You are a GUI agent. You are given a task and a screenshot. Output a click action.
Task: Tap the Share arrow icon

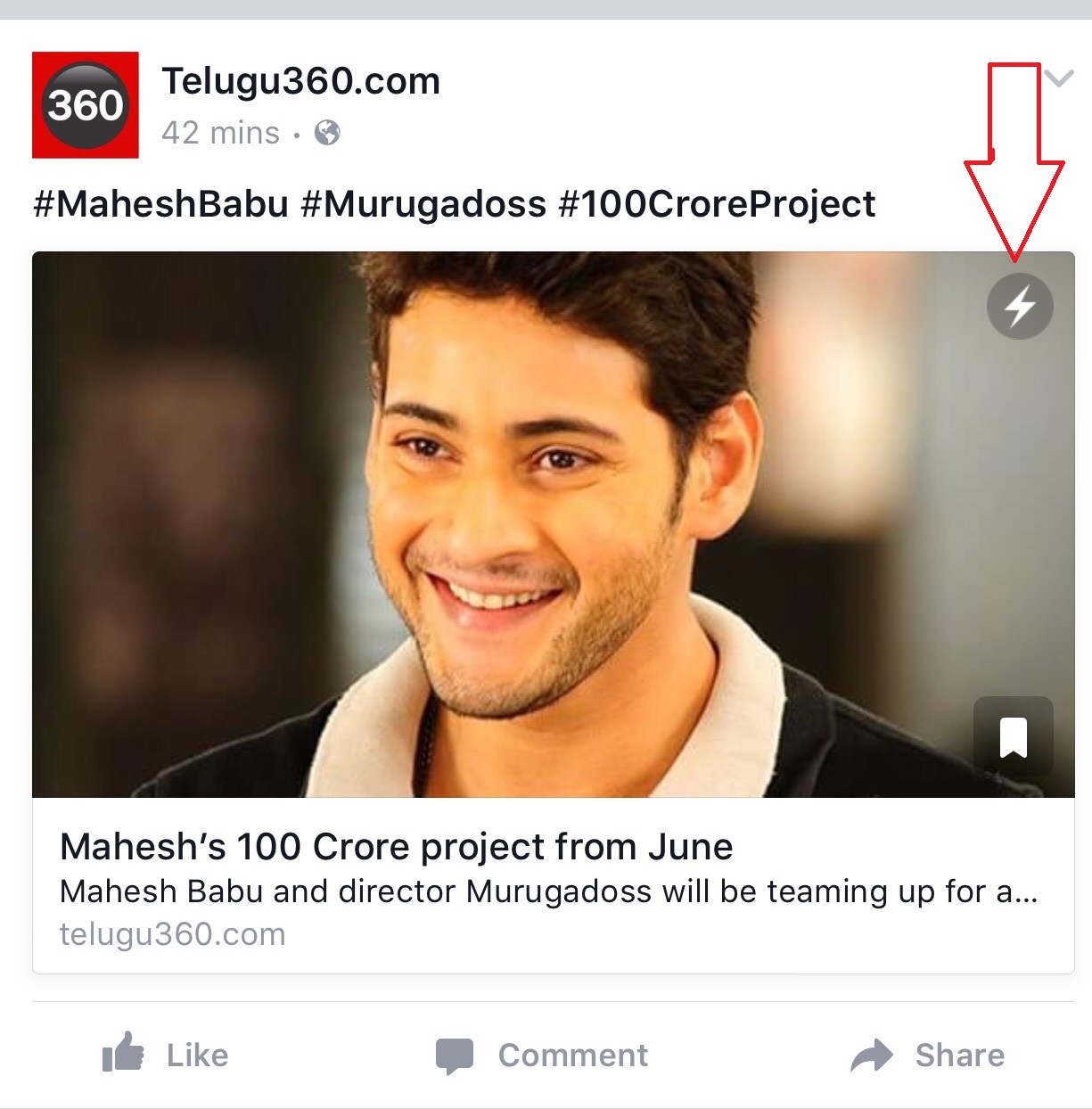[872, 1056]
